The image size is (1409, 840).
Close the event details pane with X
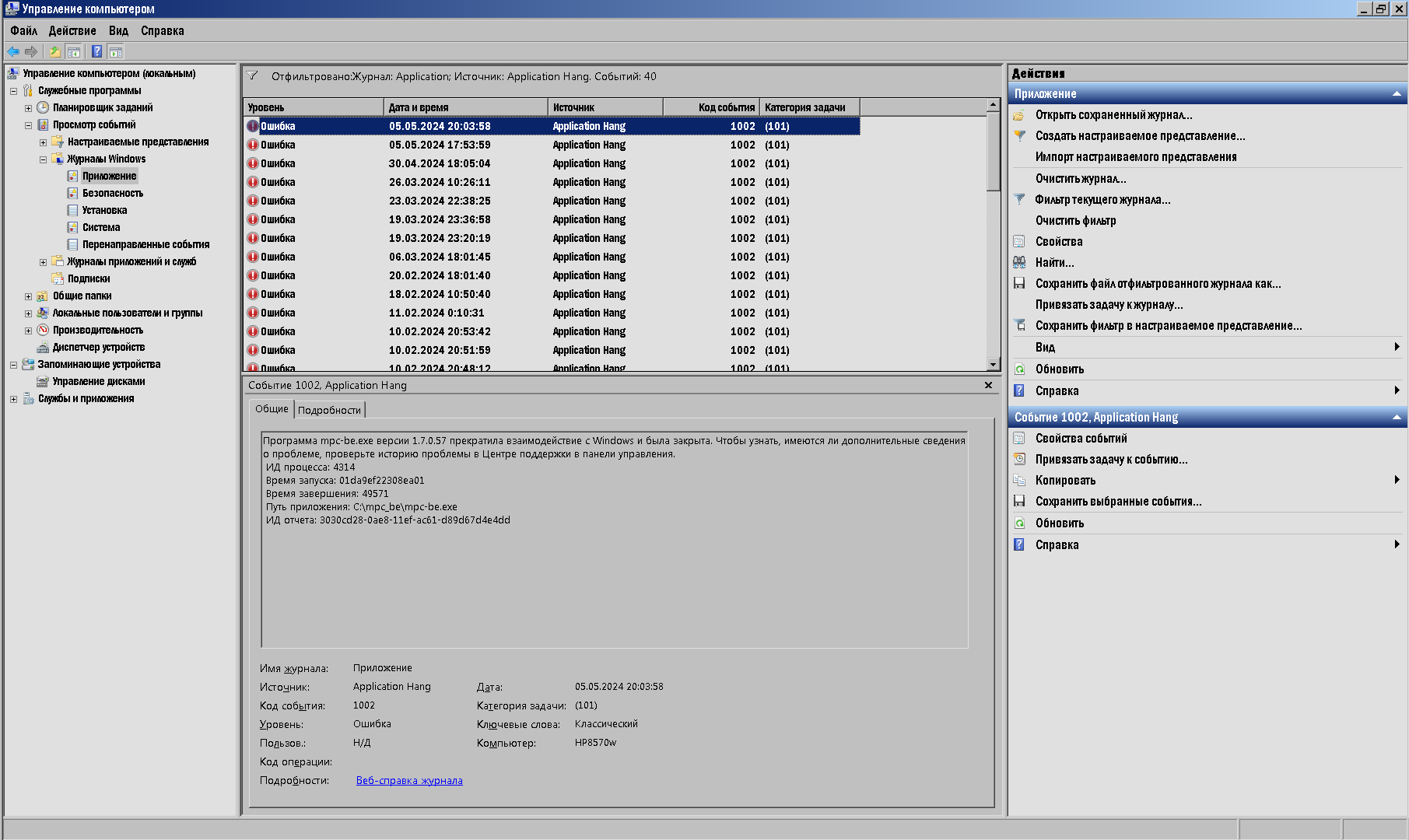(988, 385)
